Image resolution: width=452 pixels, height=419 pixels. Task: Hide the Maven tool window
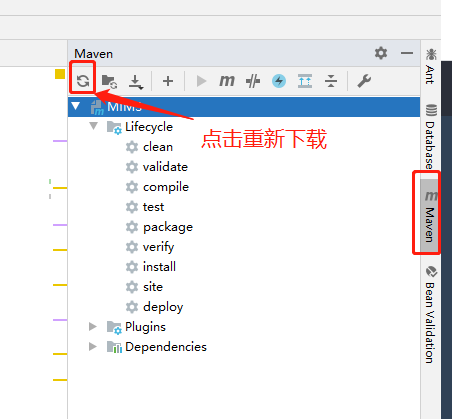[x=407, y=53]
